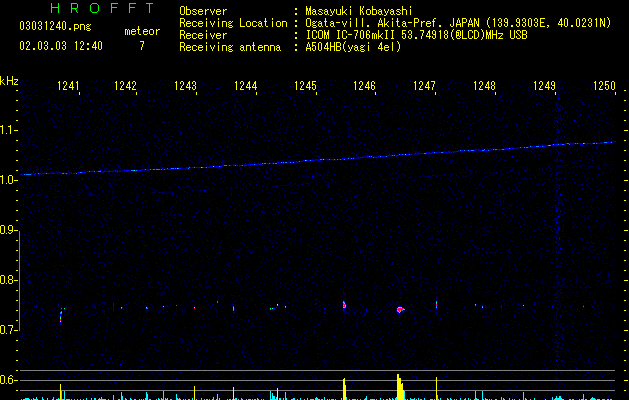Click the date stamp 02.03.03 12:40
629x400 pixels.
point(61,46)
